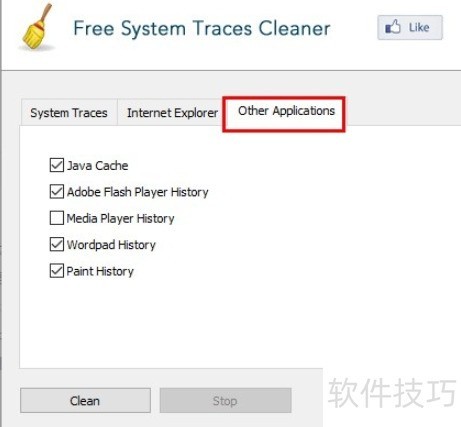461x427 pixels.
Task: Click the thumbs-up icon in Like button
Action: [x=393, y=27]
